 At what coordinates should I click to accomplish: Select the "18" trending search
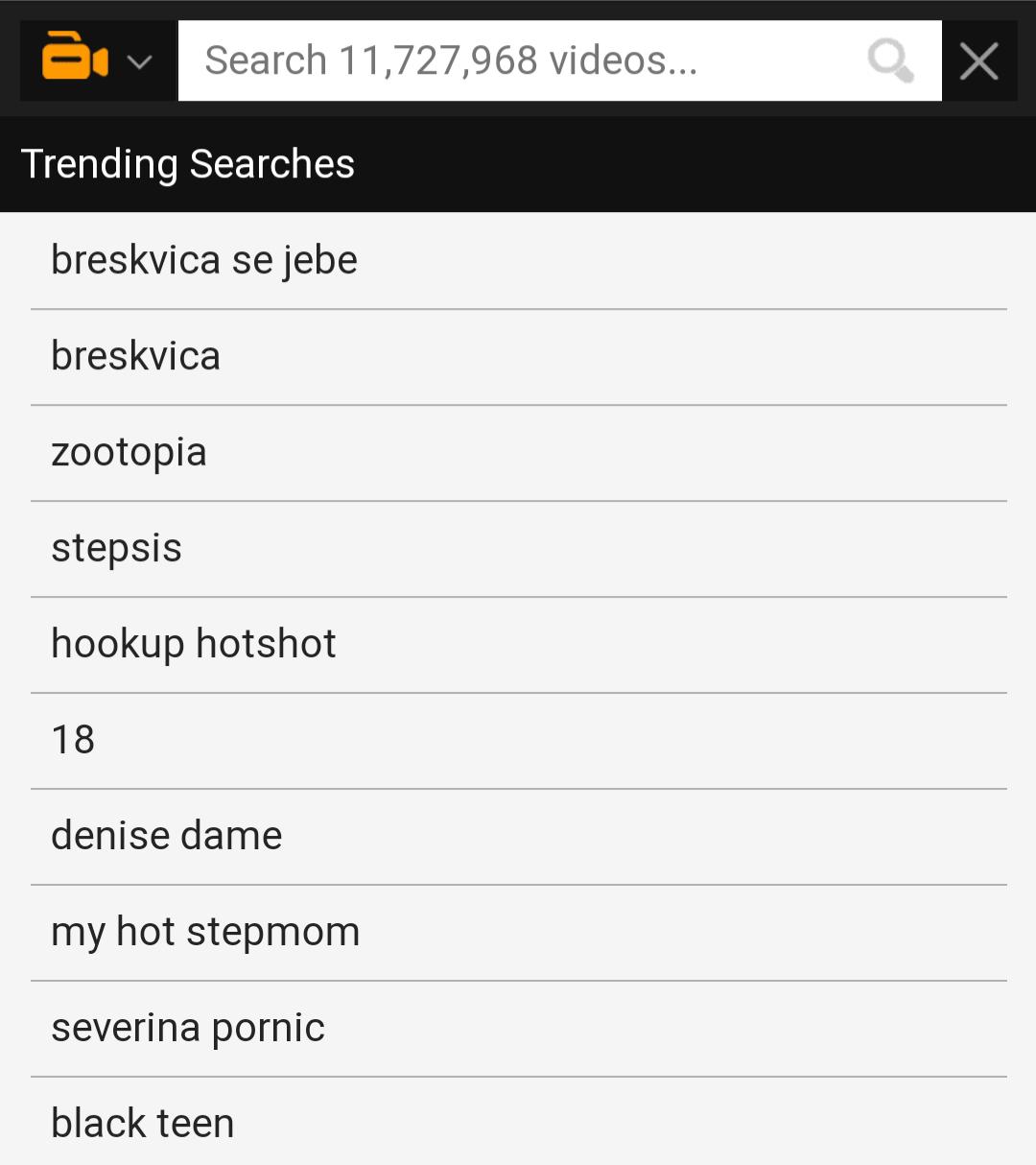pos(73,740)
